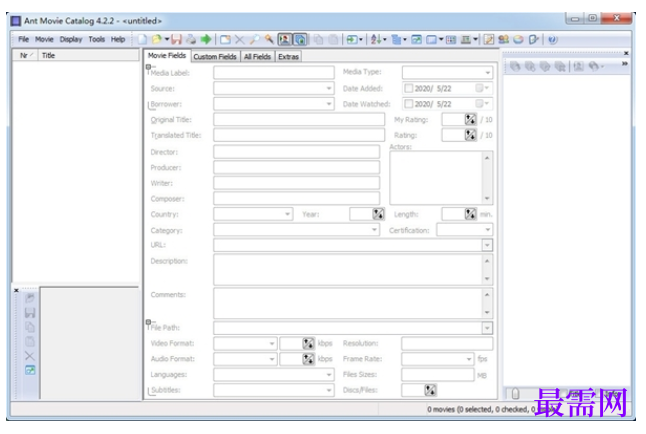Check the Date Watched checkbox

coord(409,104)
